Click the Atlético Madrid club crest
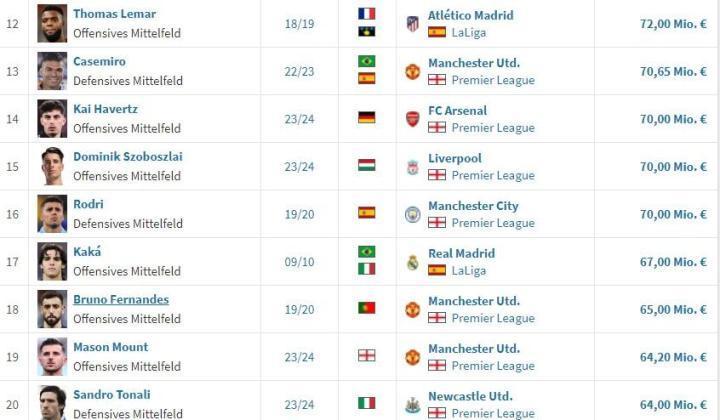 412,23
